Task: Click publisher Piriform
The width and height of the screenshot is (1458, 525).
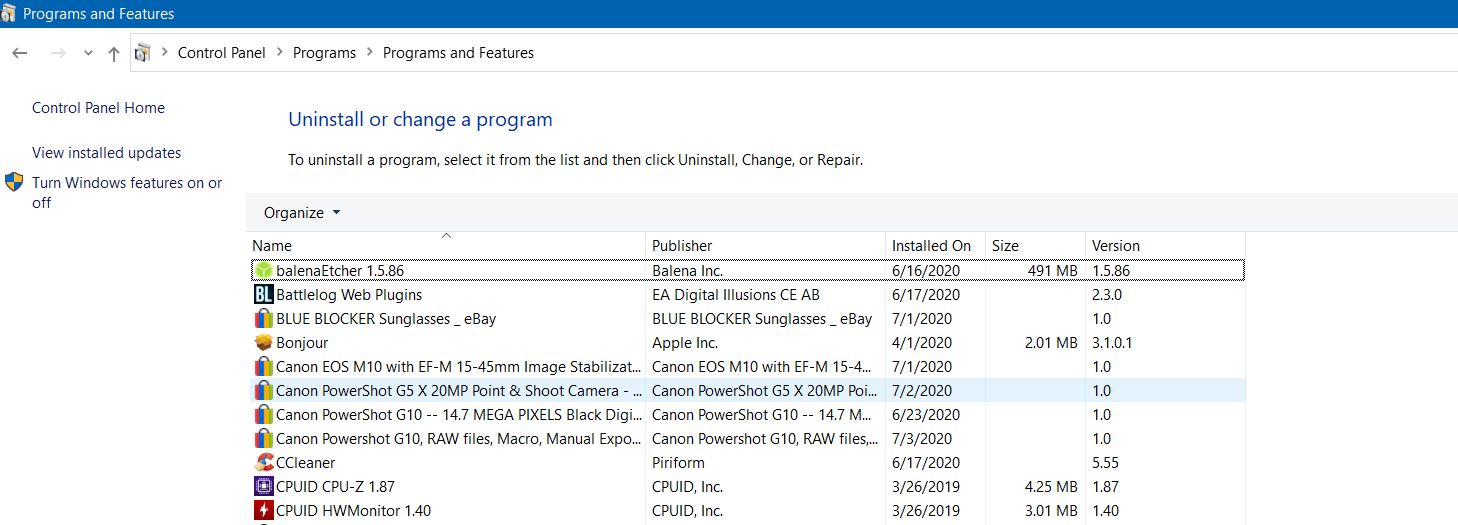Action: pos(678,462)
